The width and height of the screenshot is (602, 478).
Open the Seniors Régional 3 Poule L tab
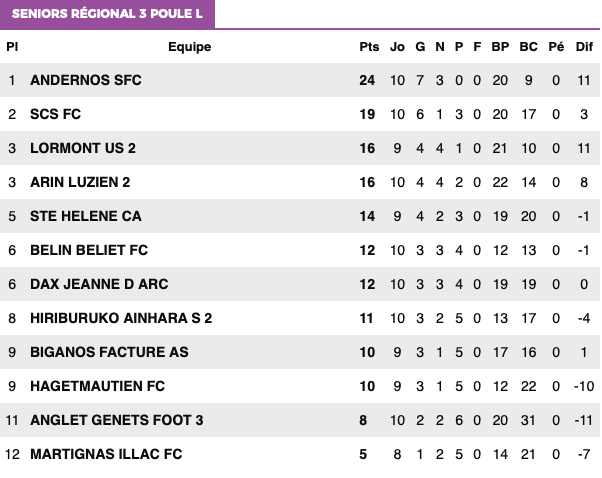tap(107, 14)
